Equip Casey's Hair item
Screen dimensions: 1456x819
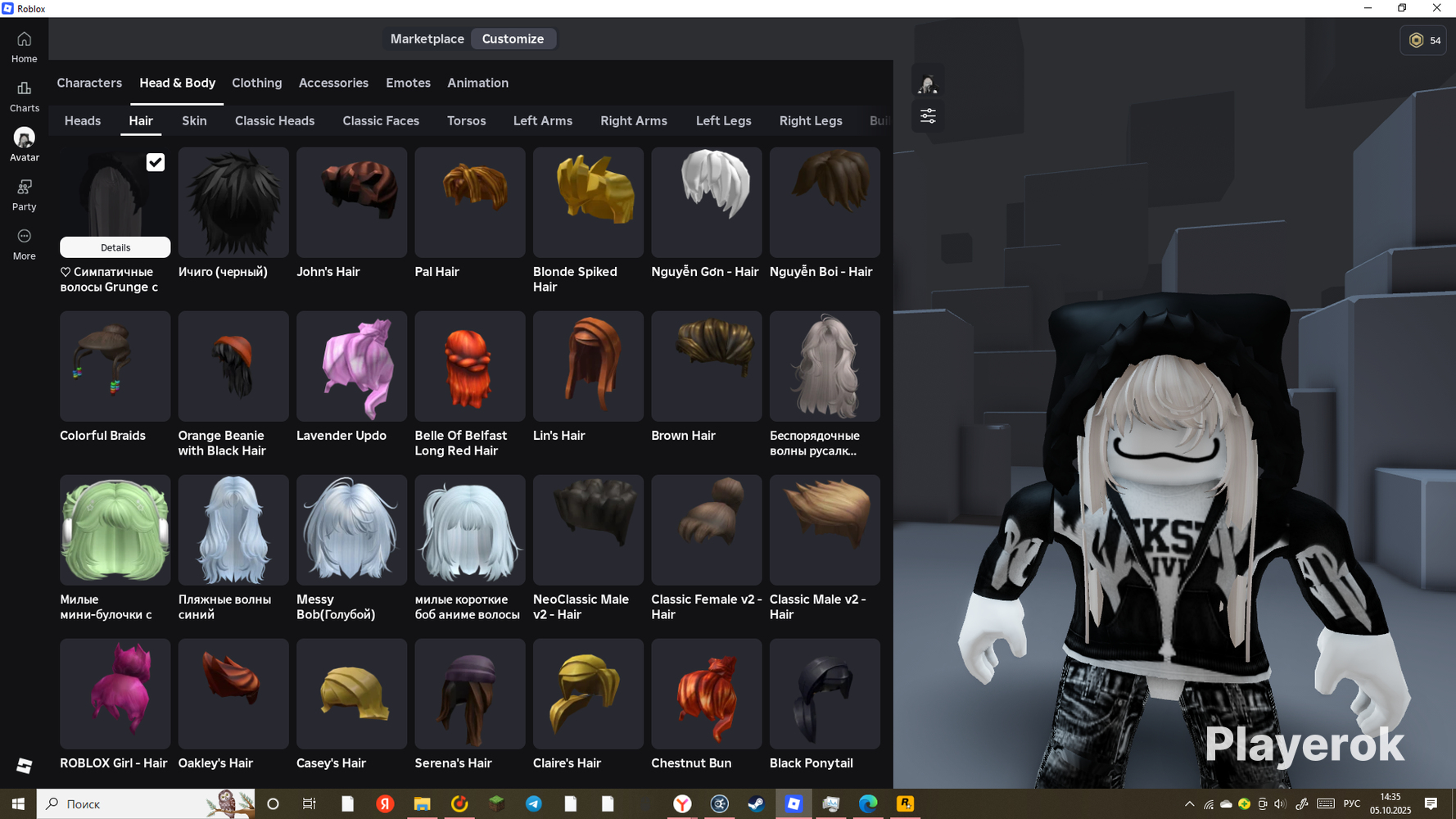[x=352, y=694]
